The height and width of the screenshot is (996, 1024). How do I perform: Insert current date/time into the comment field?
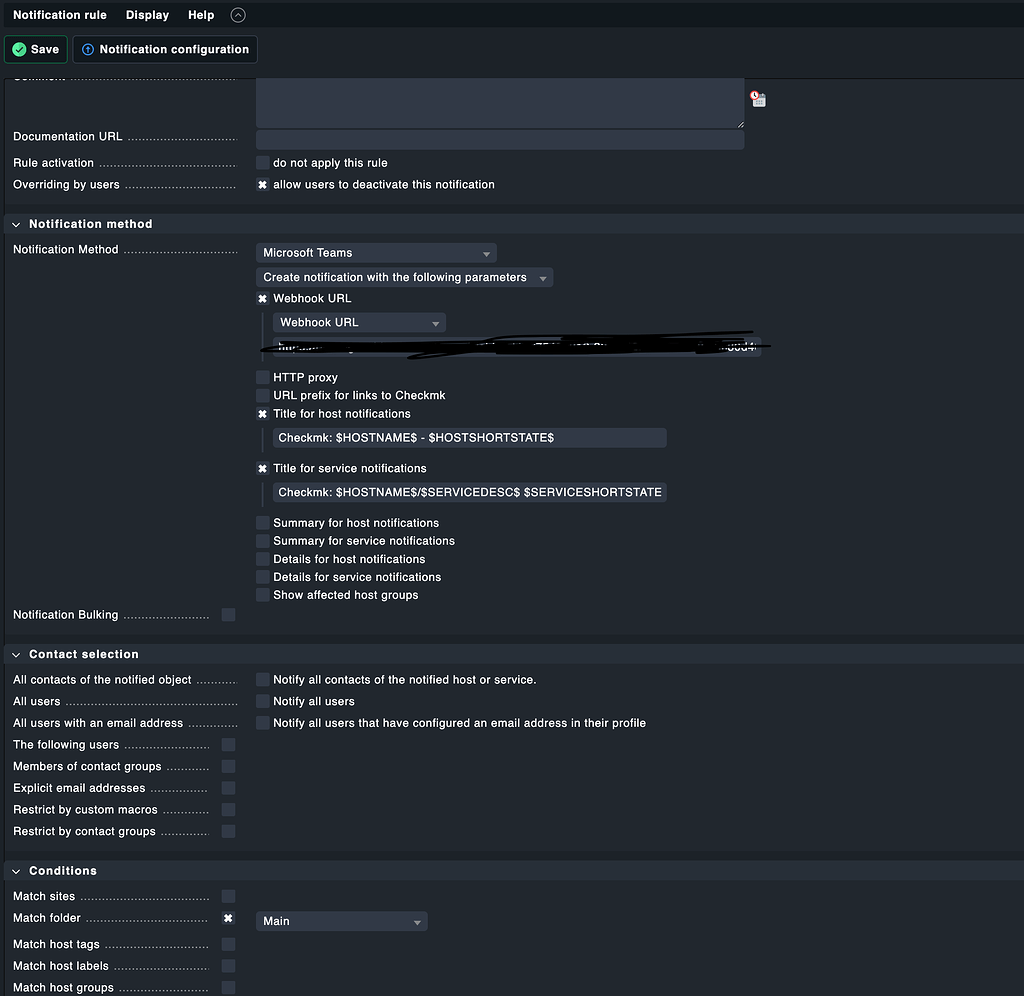pyautogui.click(x=757, y=99)
